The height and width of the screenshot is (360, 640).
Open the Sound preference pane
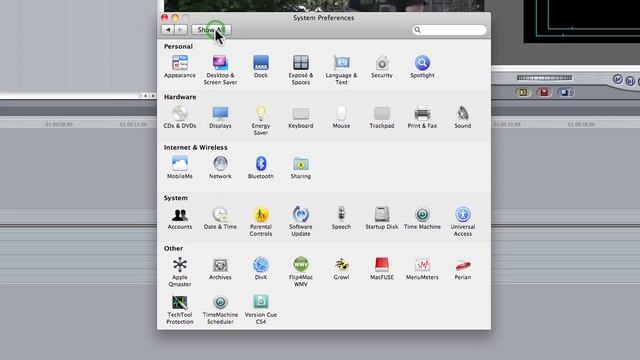(462, 117)
